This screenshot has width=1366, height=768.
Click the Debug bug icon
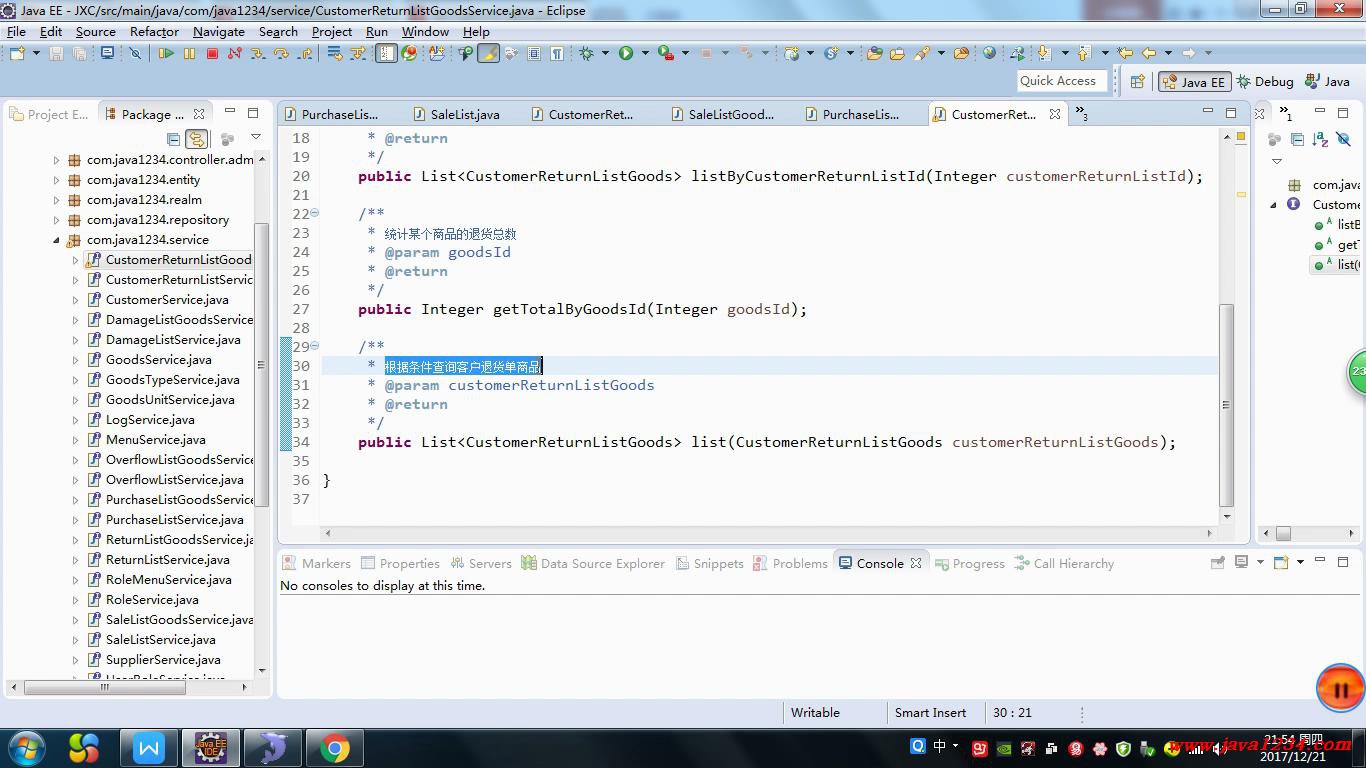pyautogui.click(x=586, y=53)
